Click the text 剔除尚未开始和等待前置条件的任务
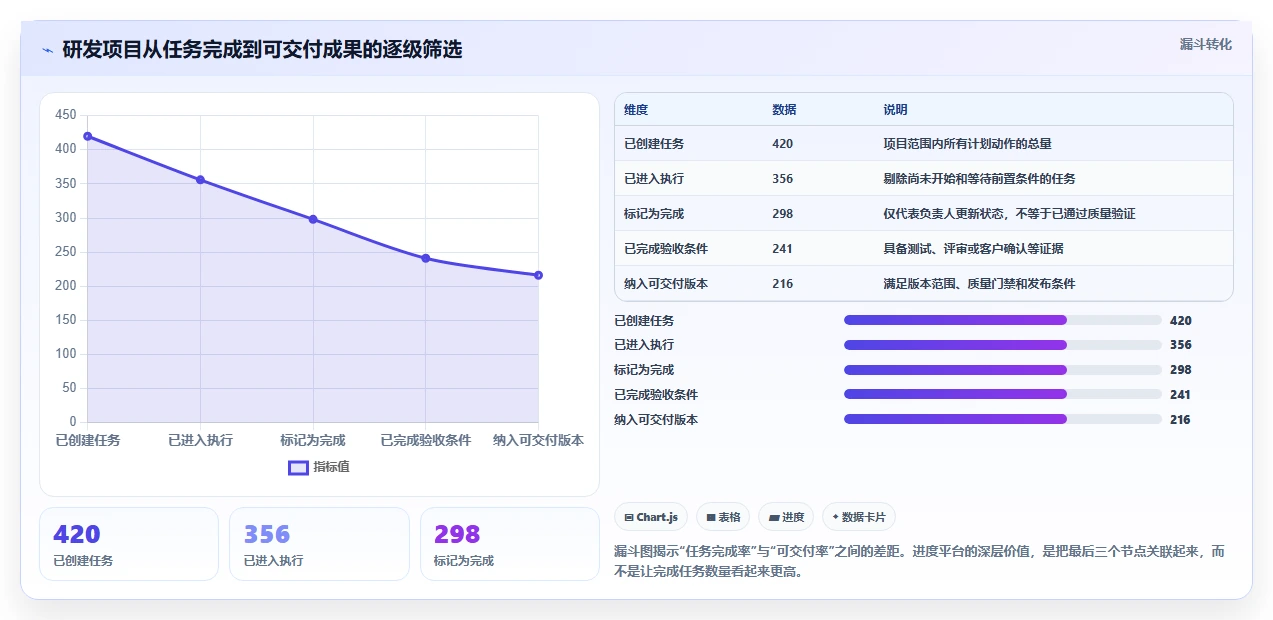Viewport: 1273px width, 620px height. pyautogui.click(x=979, y=179)
